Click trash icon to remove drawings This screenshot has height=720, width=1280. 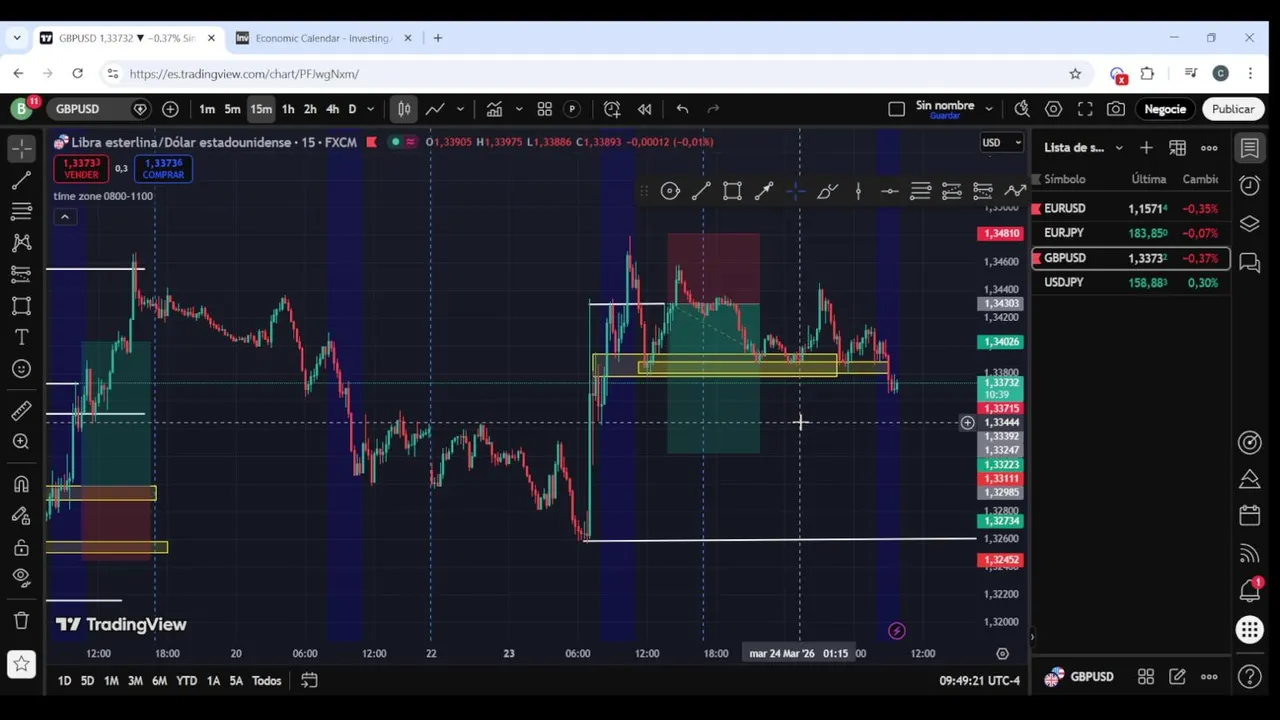(21, 620)
